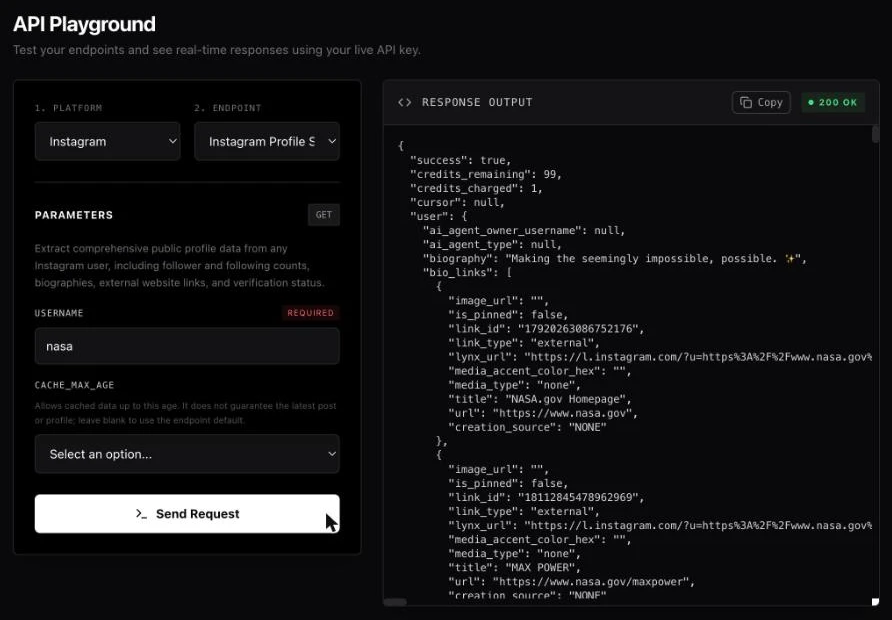Click the link_id 18112845478962969 line
This screenshot has width=892, height=620.
coord(546,497)
